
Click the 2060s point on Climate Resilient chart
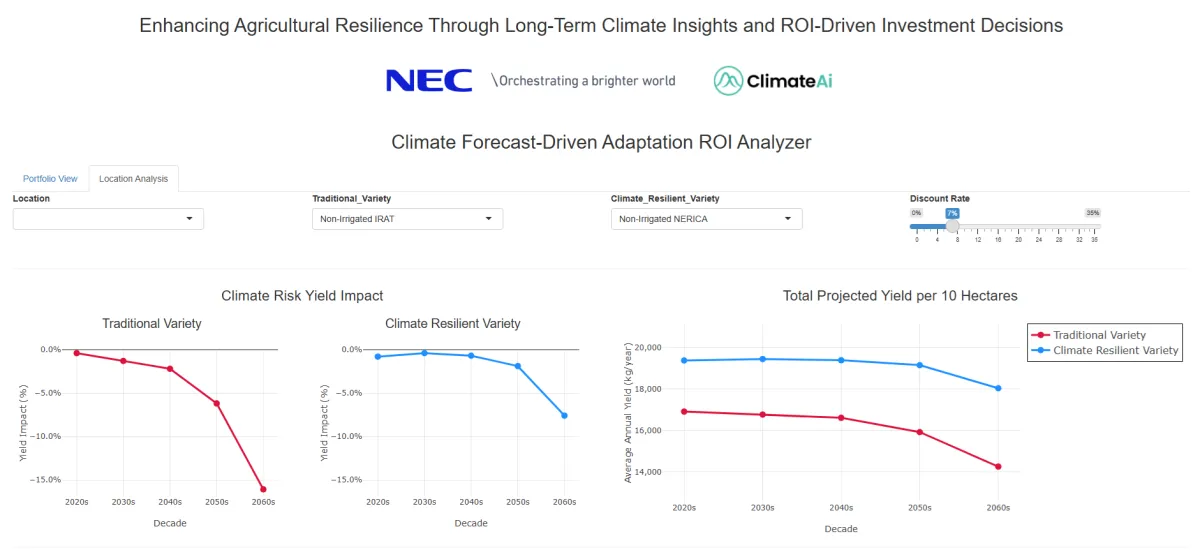(x=564, y=415)
